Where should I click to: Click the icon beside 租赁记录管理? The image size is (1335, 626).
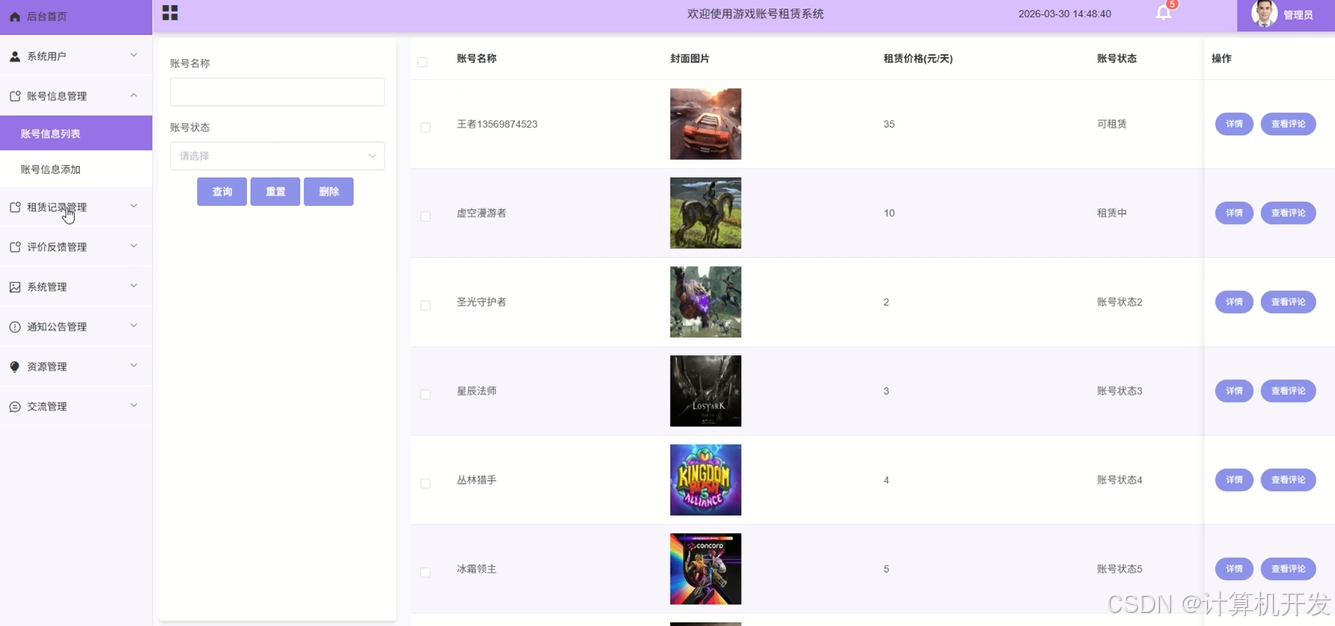(x=15, y=207)
